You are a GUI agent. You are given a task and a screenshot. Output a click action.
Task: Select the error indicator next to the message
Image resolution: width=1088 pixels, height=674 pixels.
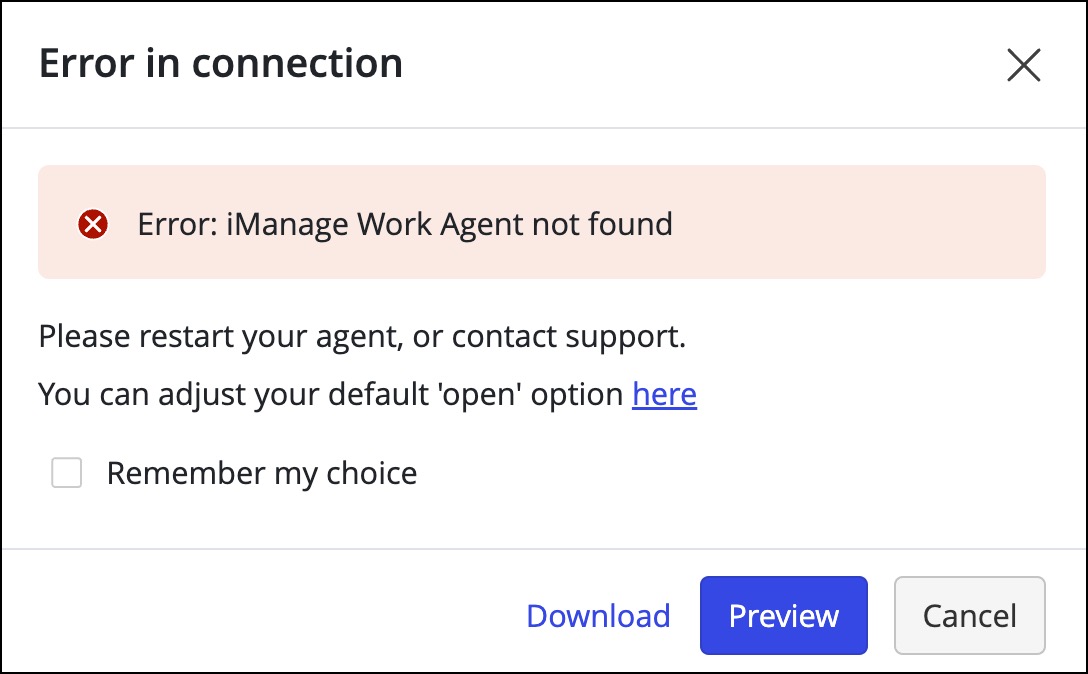point(92,222)
